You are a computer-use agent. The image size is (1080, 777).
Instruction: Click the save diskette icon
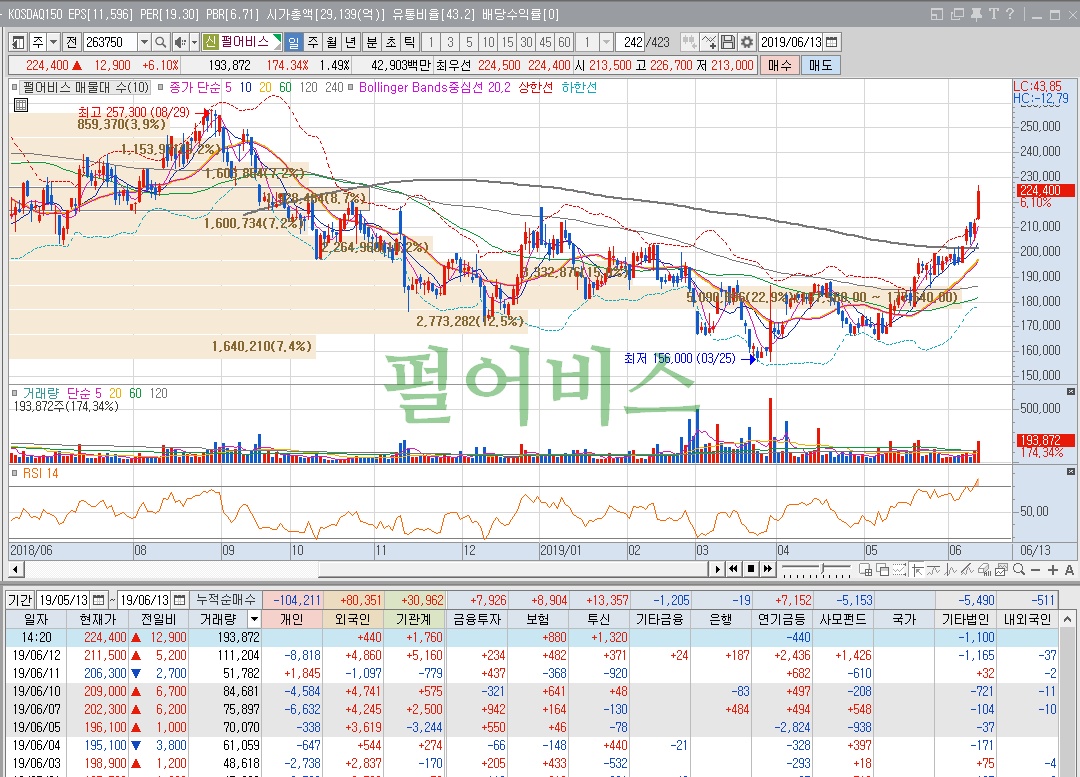click(727, 42)
